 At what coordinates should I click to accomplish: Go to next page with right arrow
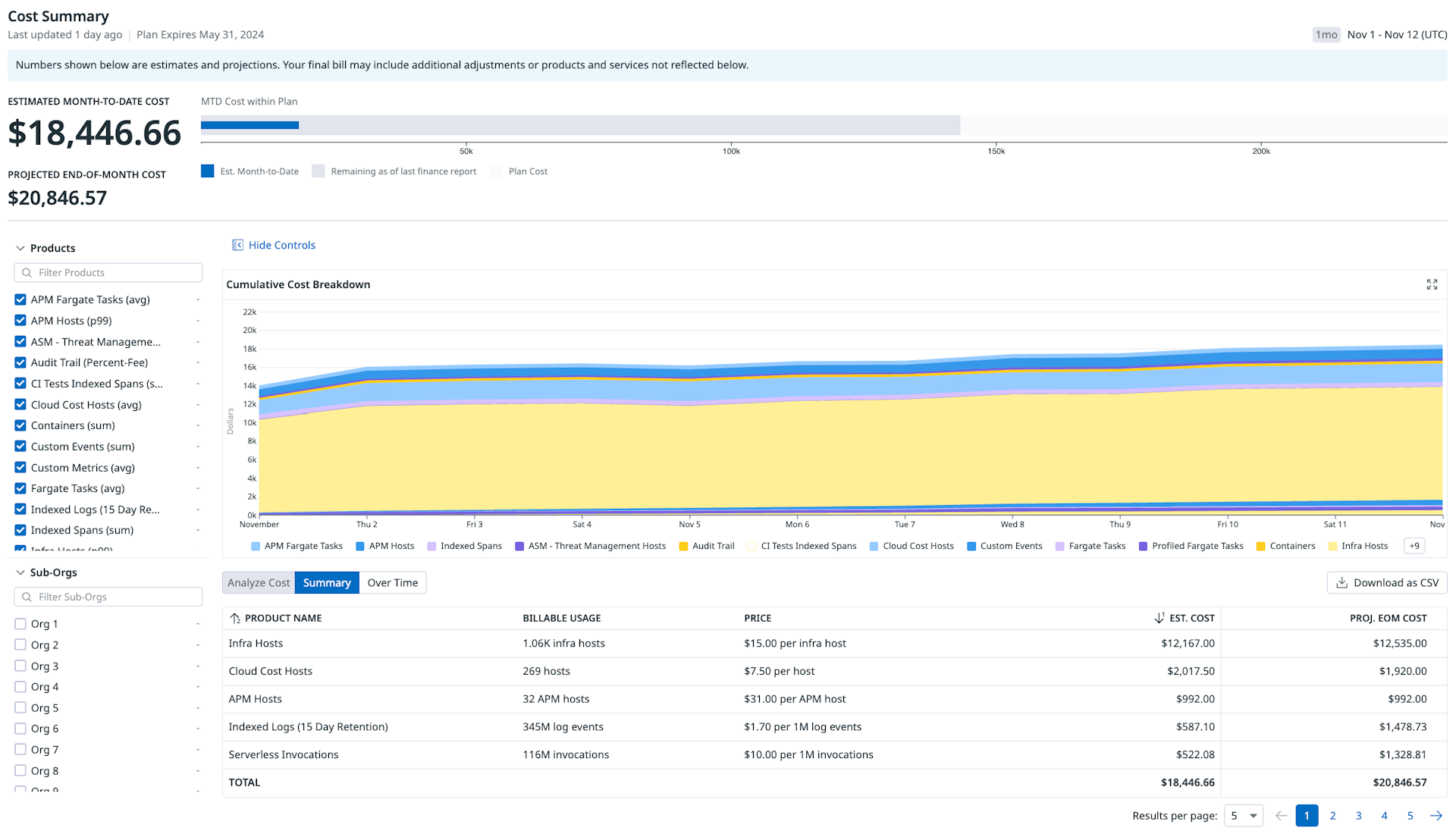pos(1436,816)
